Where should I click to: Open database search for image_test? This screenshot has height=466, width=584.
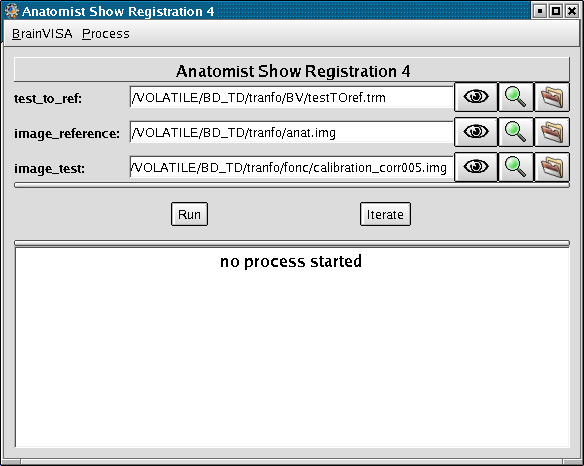(x=515, y=167)
